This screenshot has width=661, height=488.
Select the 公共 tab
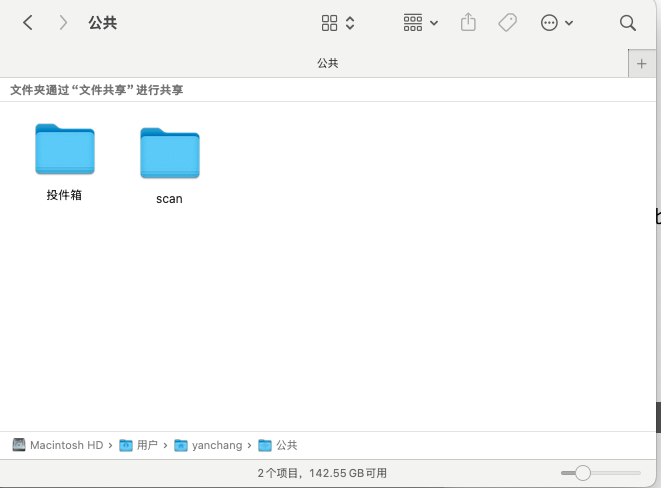click(x=328, y=63)
